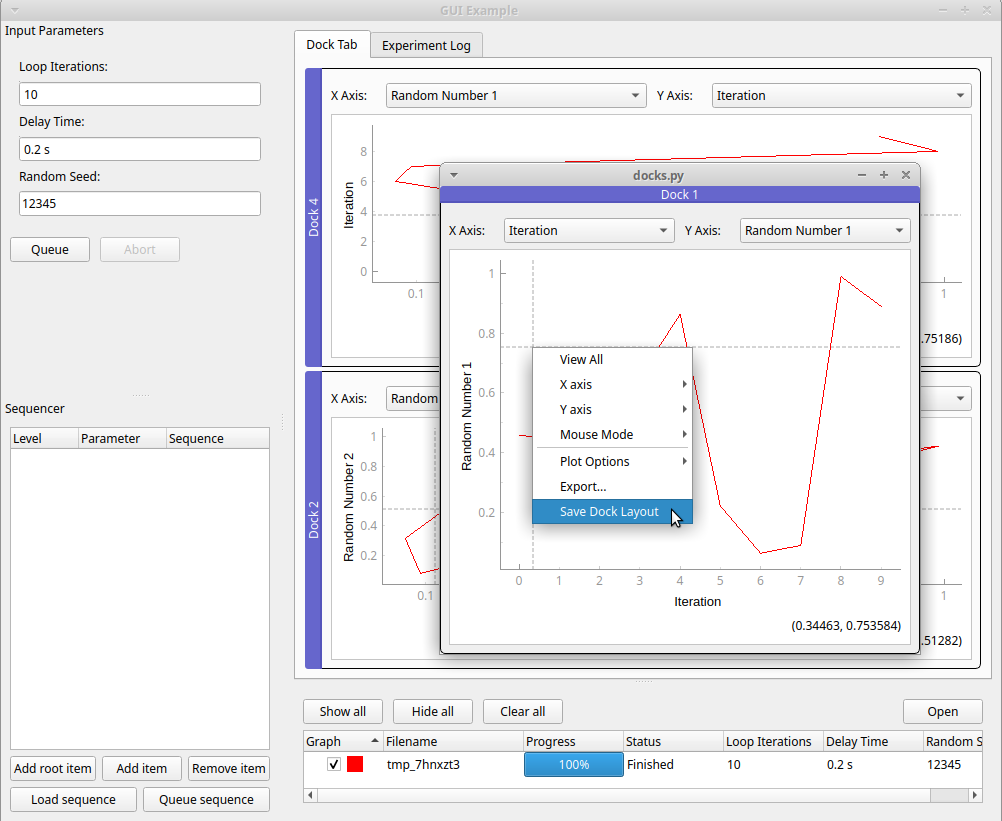Click the Add root item button
1002x821 pixels.
point(53,769)
